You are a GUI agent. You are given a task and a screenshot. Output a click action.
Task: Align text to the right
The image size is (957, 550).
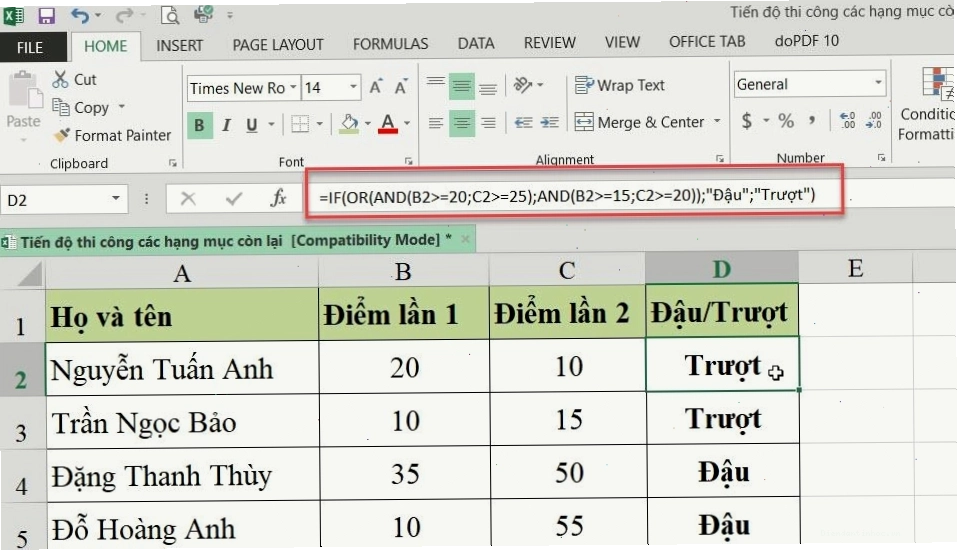[488, 123]
